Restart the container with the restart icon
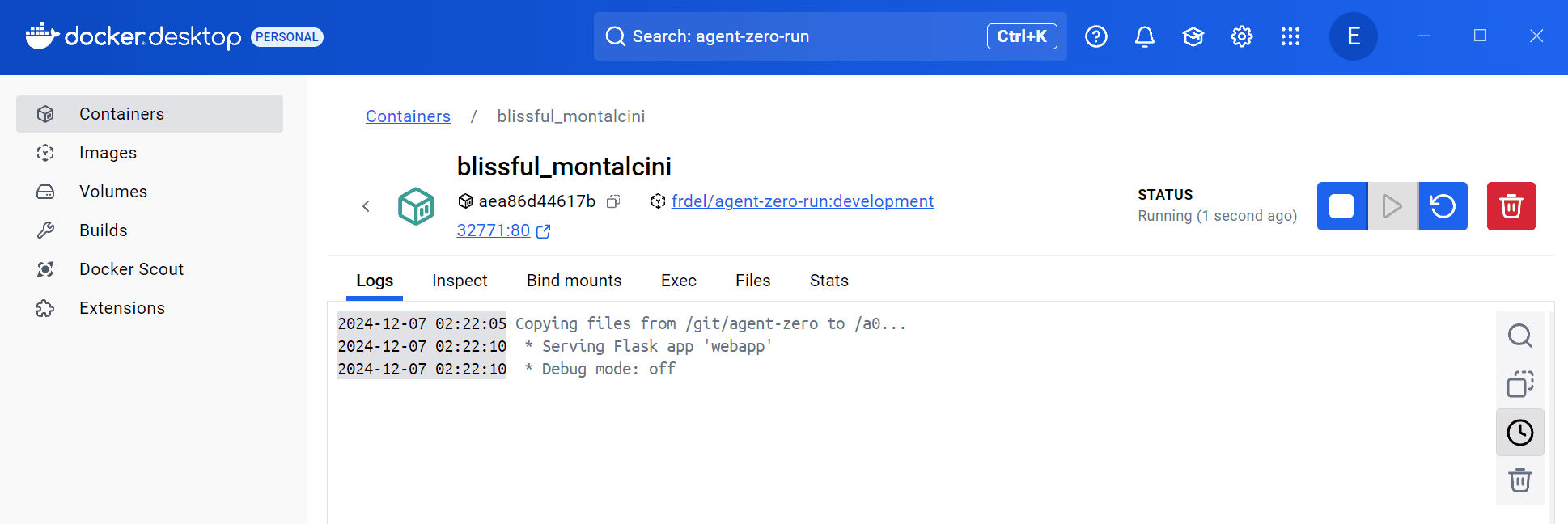This screenshot has height=524, width=1568. pos(1443,206)
